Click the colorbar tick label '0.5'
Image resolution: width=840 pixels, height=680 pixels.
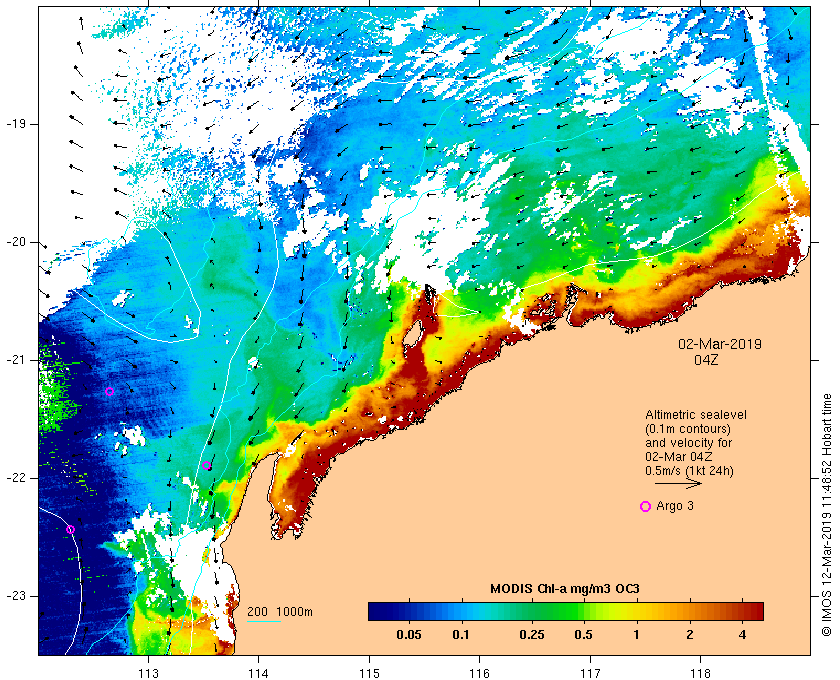[583, 635]
